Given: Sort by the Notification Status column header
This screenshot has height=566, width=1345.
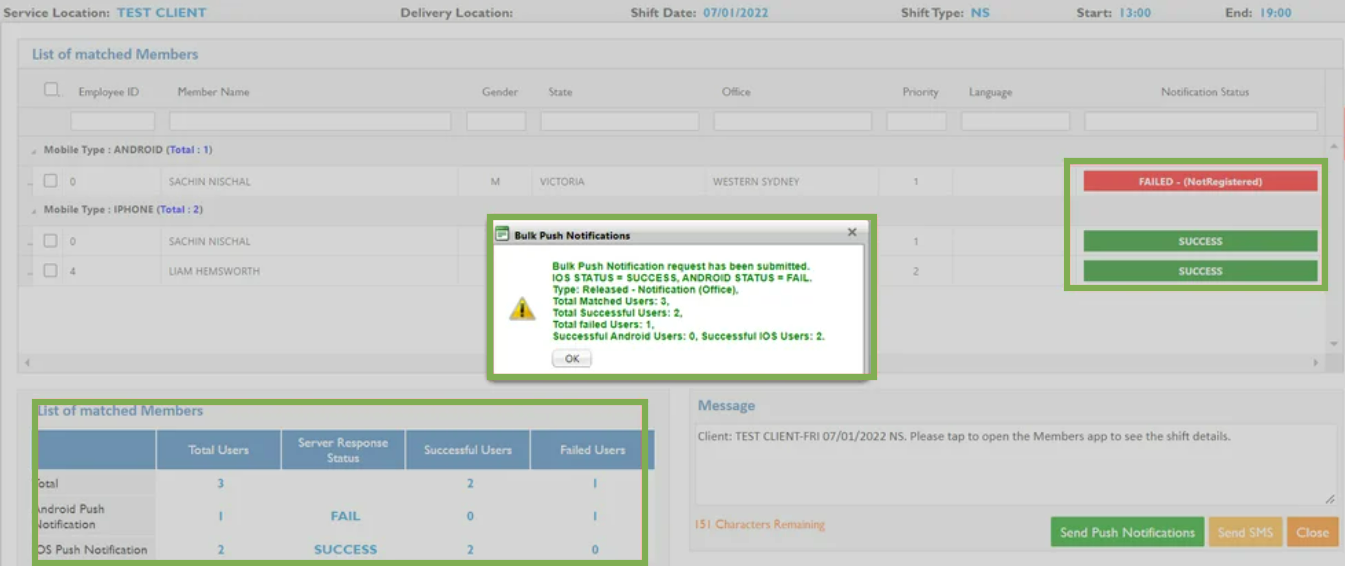Looking at the screenshot, I should (x=1204, y=92).
